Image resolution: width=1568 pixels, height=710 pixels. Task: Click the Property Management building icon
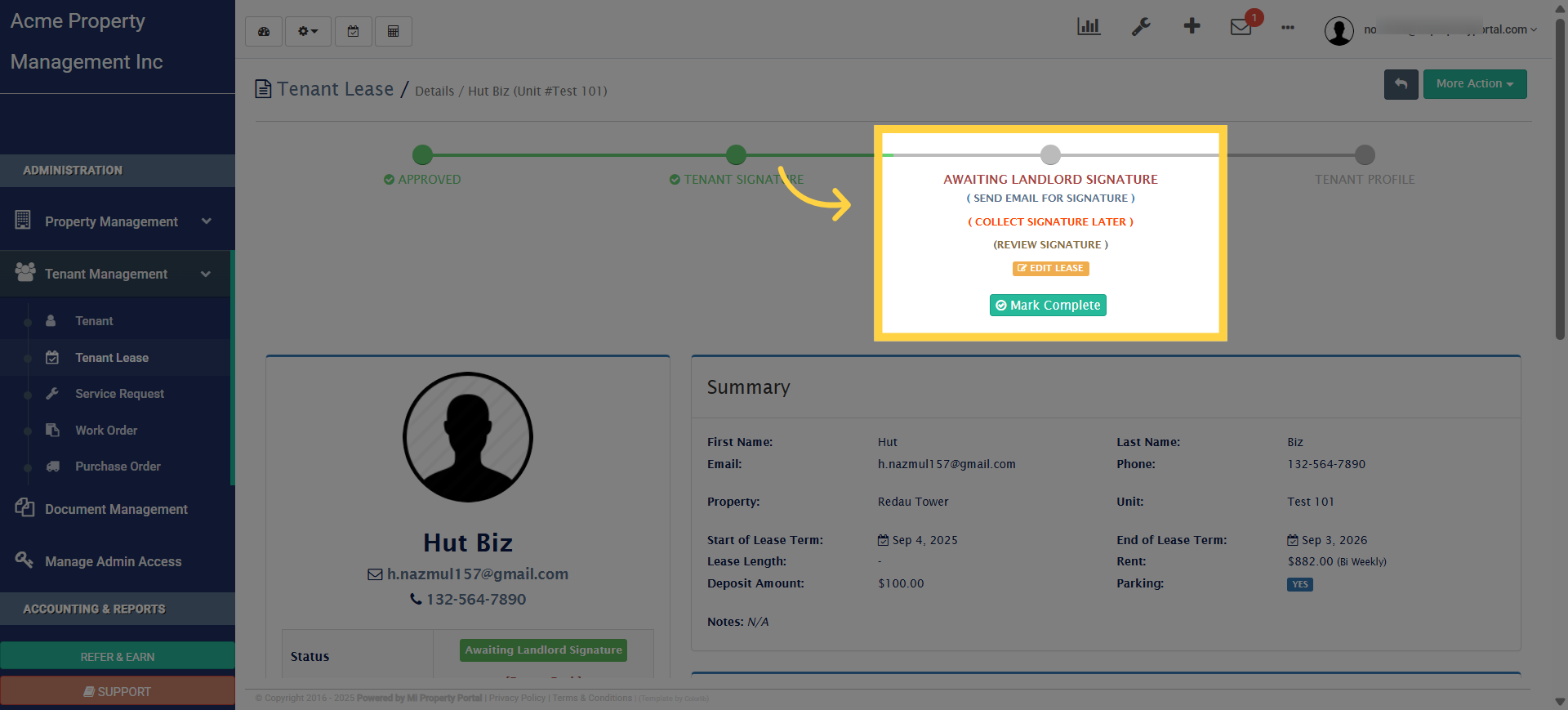pos(23,220)
